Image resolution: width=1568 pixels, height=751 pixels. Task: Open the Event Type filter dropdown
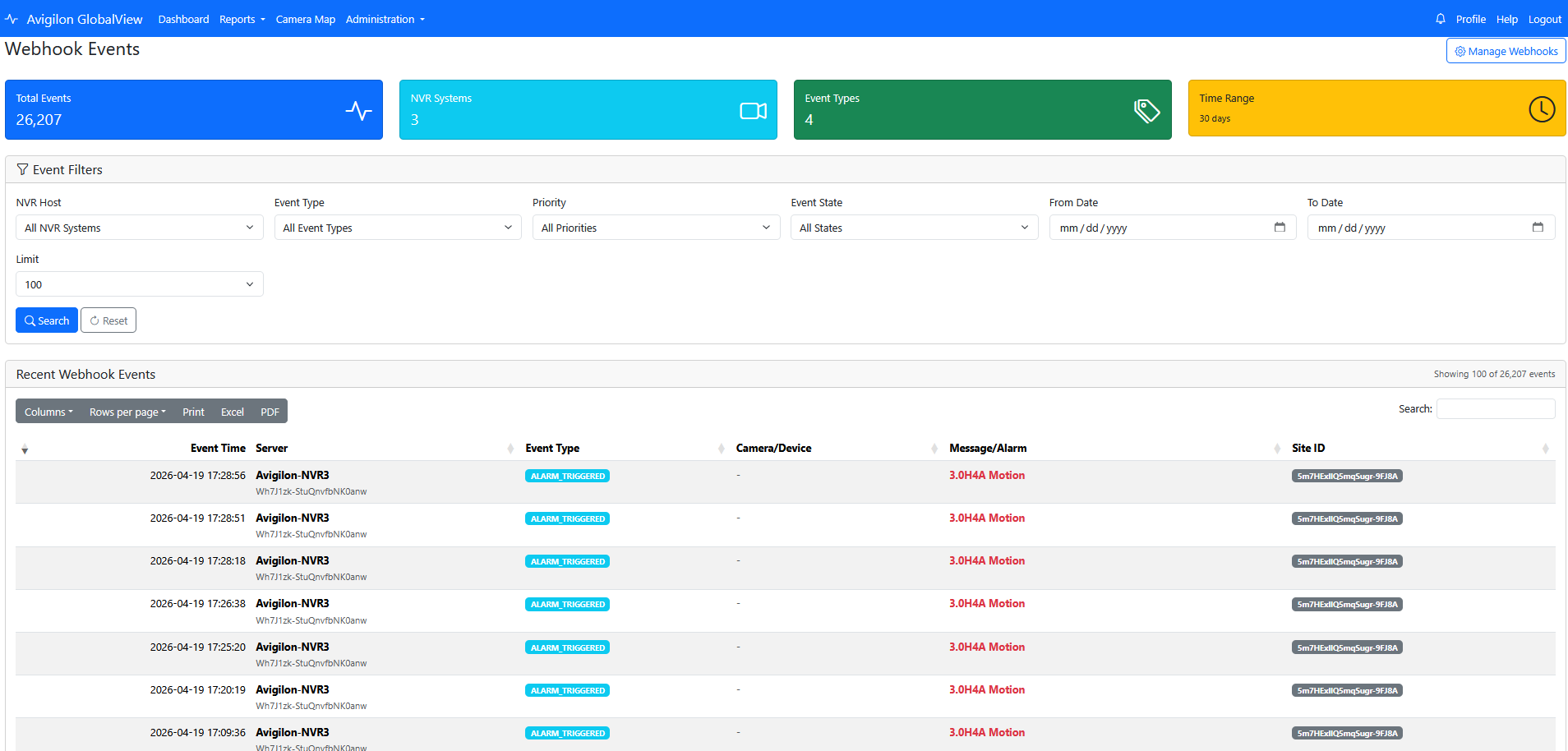coord(398,228)
